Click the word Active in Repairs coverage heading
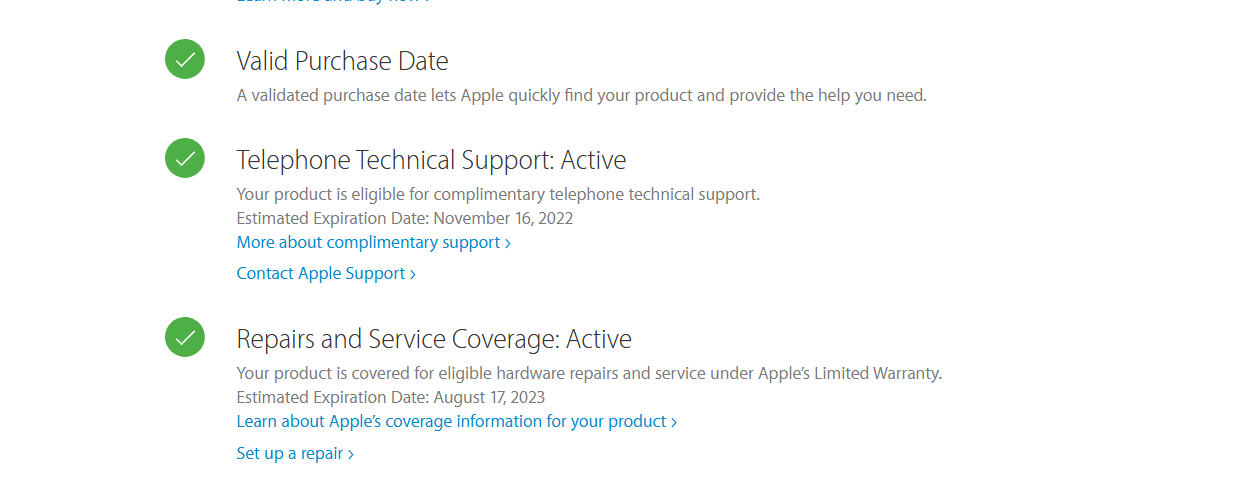Image resolution: width=1254 pixels, height=497 pixels. click(x=599, y=339)
